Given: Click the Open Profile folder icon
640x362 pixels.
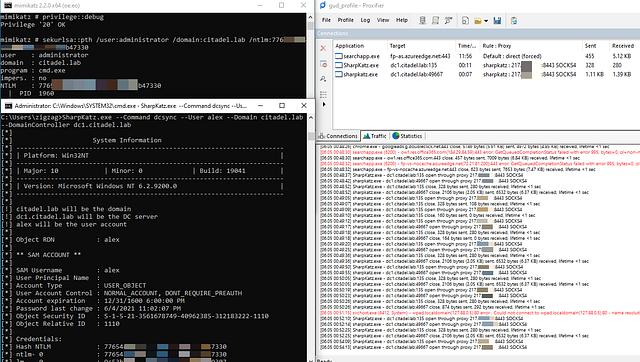Looking at the screenshot, I should pyautogui.click(x=478, y=21).
